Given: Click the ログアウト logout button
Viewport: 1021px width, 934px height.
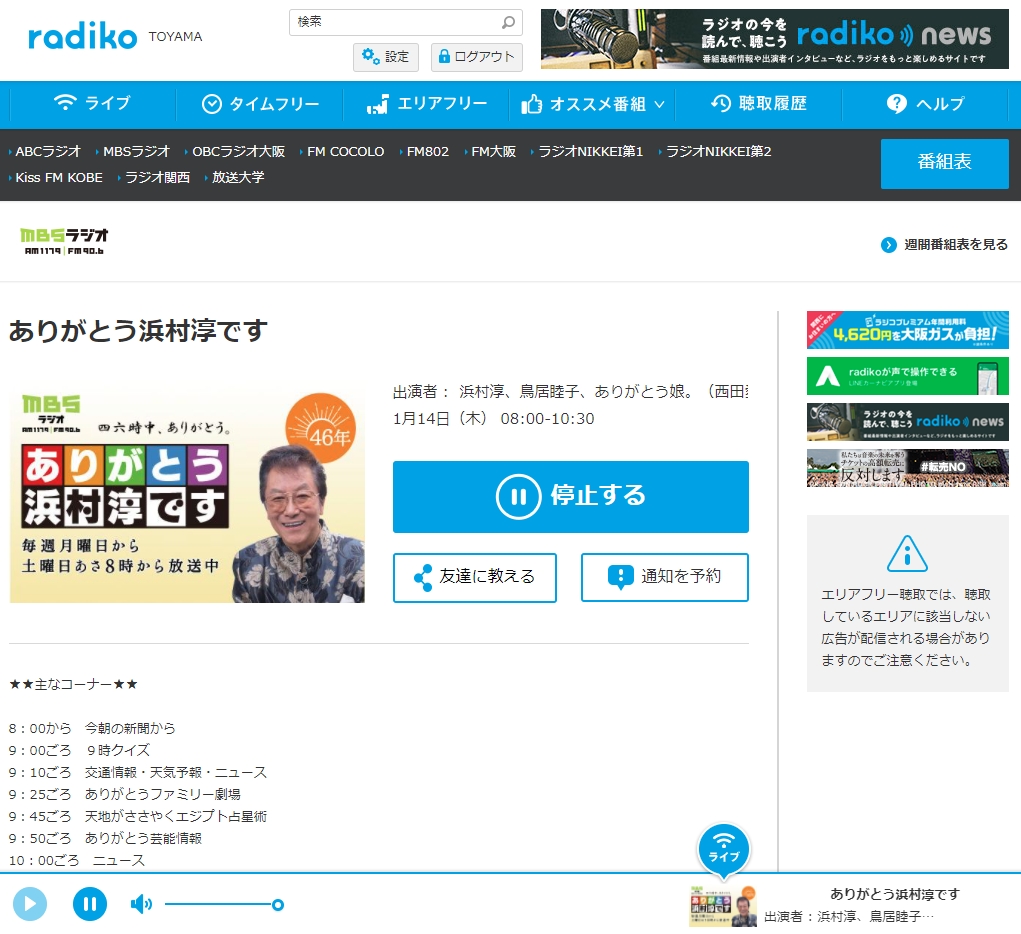Looking at the screenshot, I should coord(477,57).
